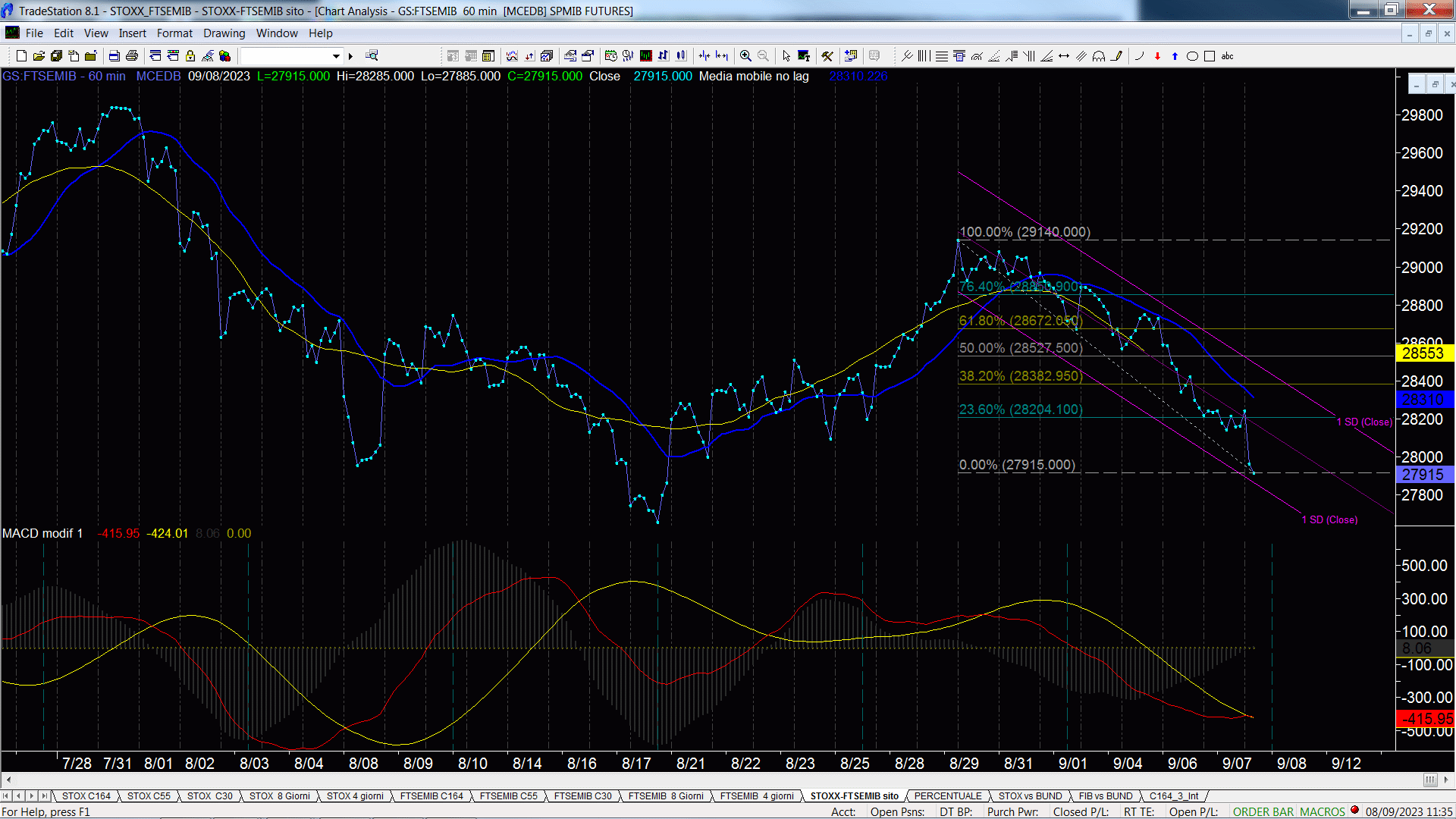Open the Drawing menu
Image resolution: width=1456 pixels, height=819 pixels.
[224, 33]
